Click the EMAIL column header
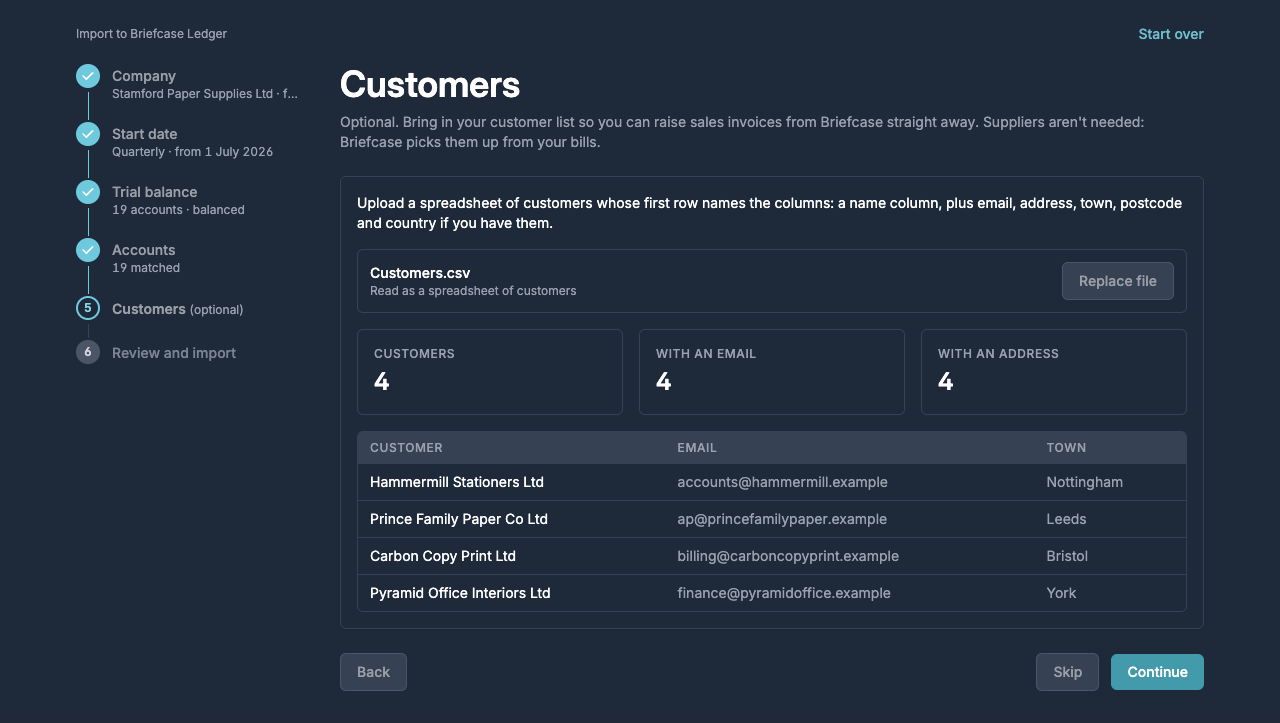Screen dimensions: 1280x723 tap(697, 448)
